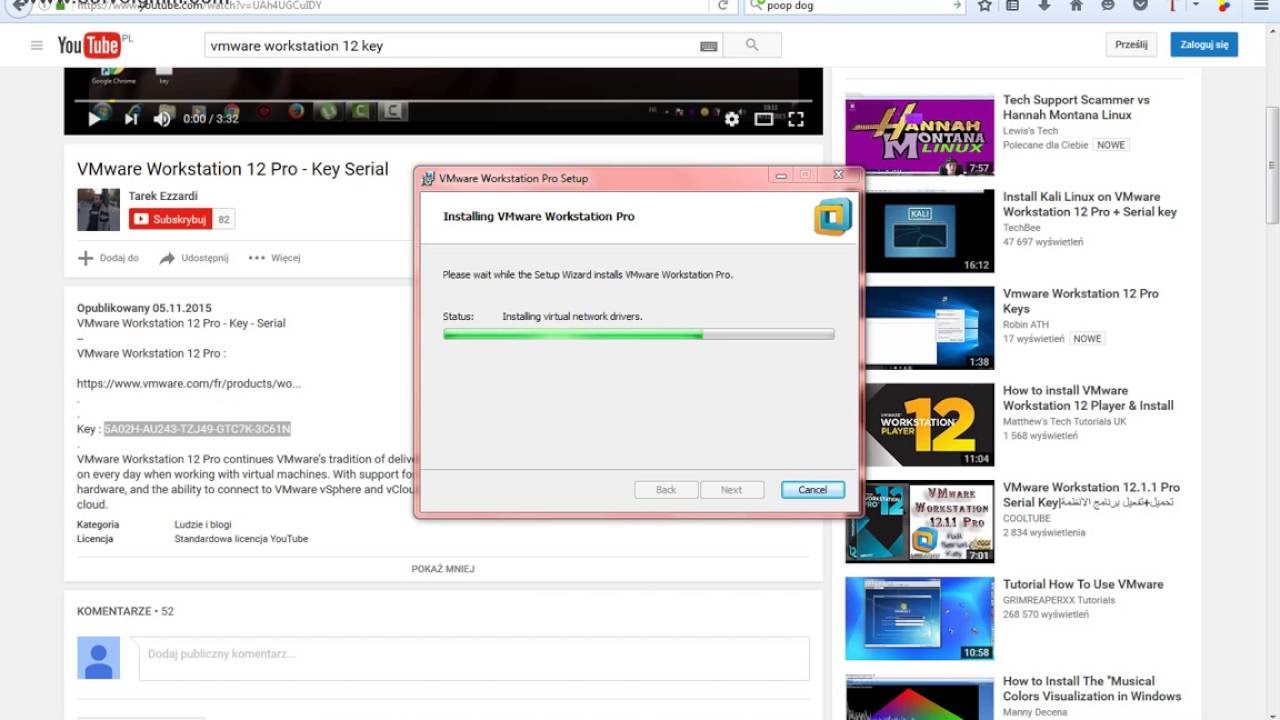This screenshot has width=1280, height=720.
Task: Click the colorful extension icon in toolbar
Action: pos(1224,5)
